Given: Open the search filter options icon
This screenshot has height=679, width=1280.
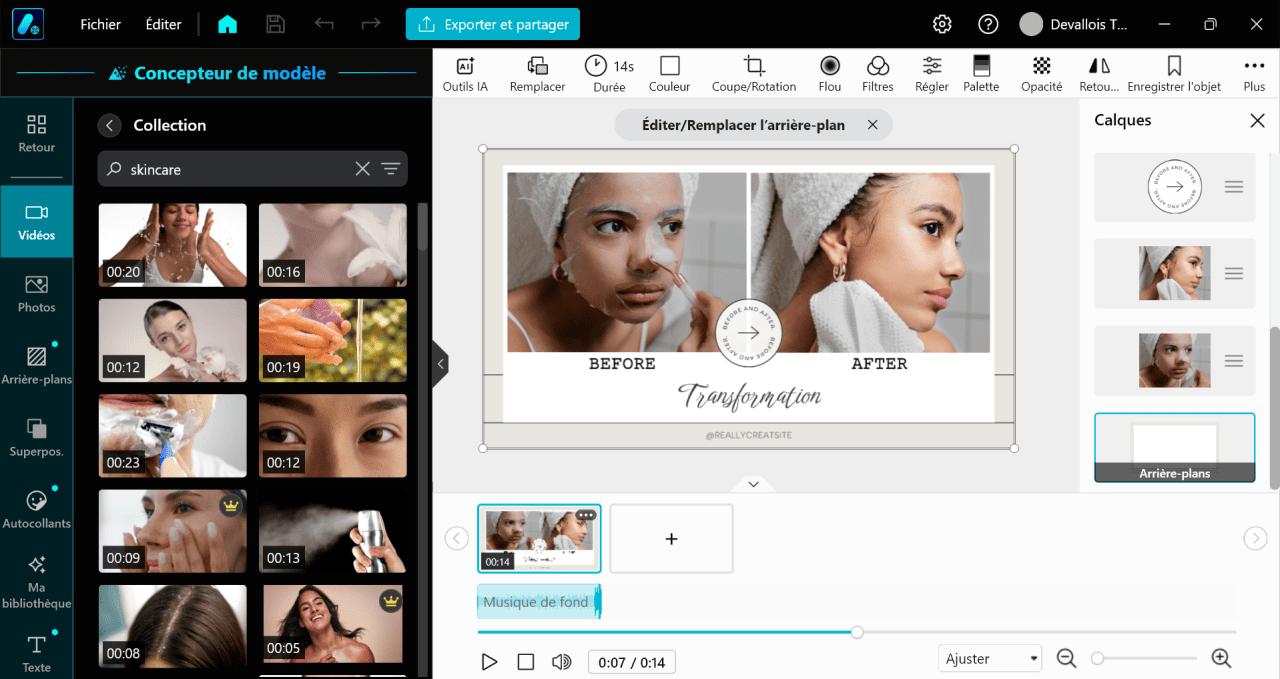Looking at the screenshot, I should (391, 169).
